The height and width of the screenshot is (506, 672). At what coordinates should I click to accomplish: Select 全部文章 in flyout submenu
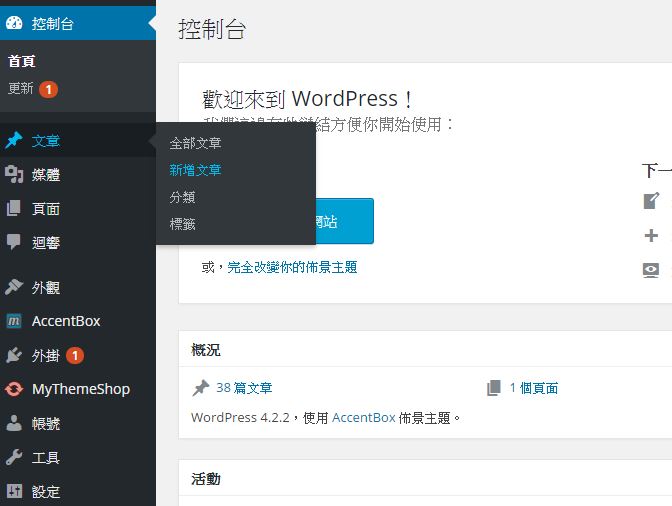pos(195,143)
